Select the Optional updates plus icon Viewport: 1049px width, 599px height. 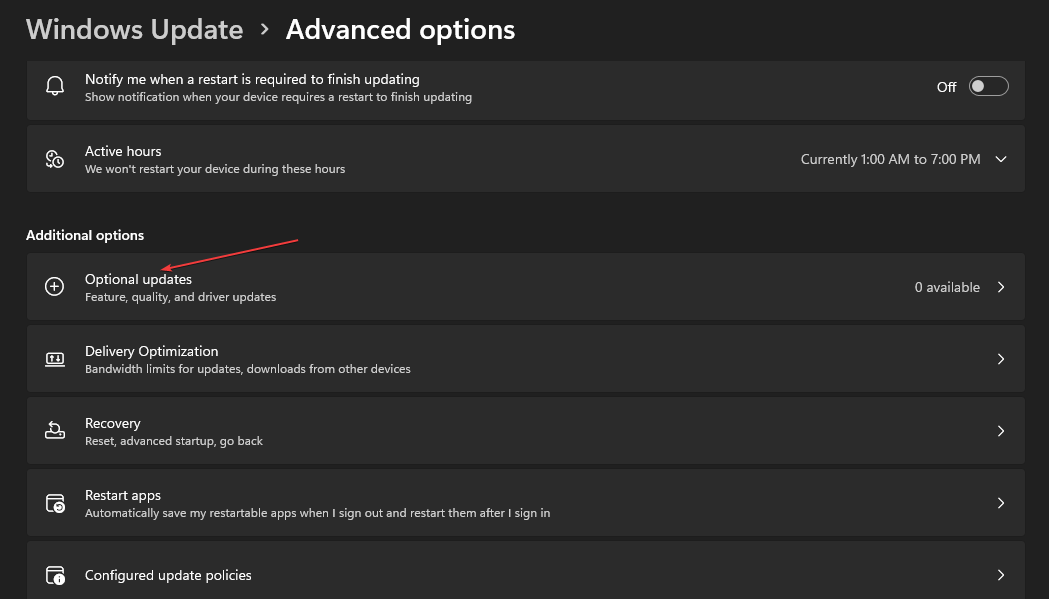pos(54,286)
